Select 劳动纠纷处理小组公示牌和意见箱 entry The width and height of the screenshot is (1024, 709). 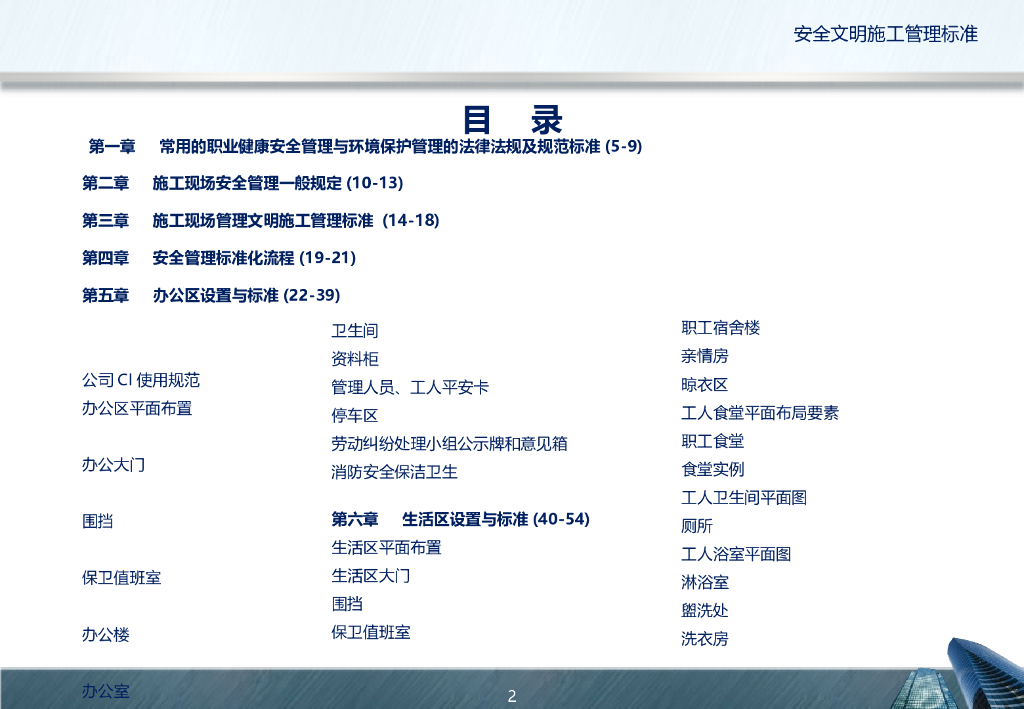pos(449,444)
